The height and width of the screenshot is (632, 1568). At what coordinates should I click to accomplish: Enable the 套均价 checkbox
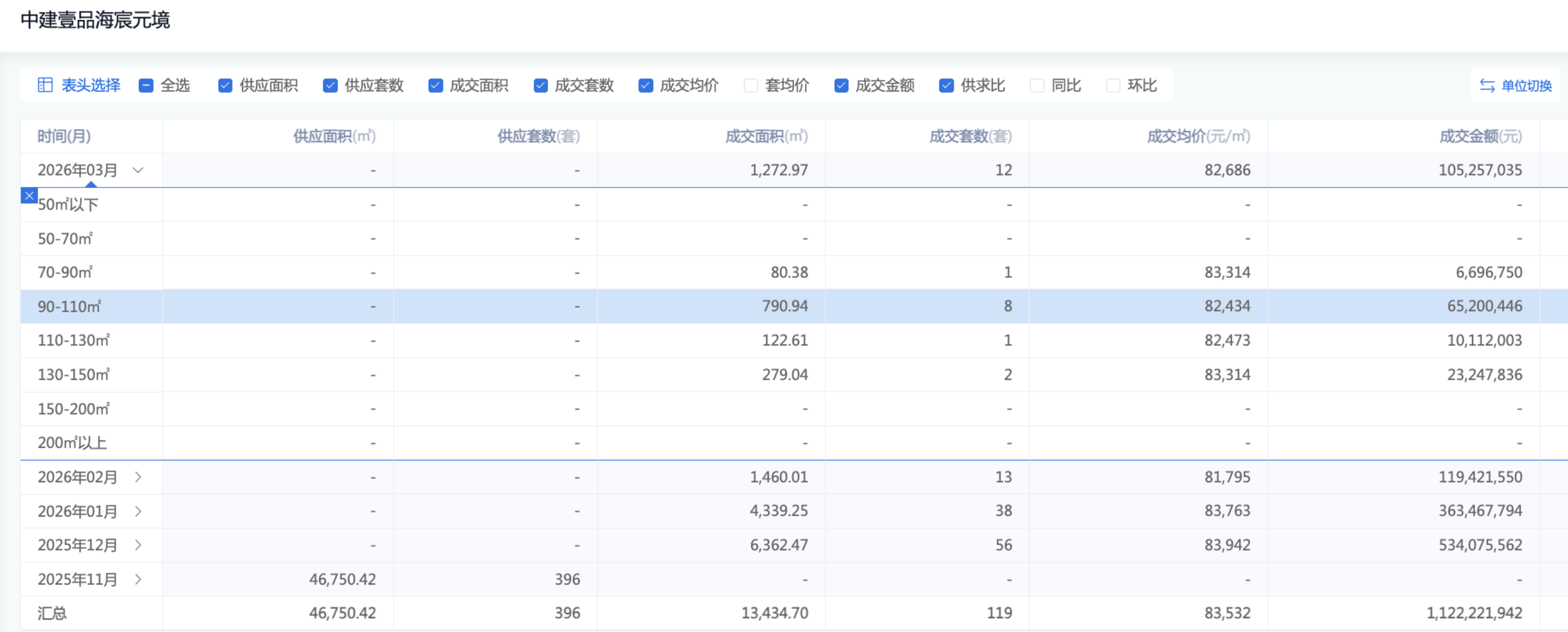tap(751, 86)
